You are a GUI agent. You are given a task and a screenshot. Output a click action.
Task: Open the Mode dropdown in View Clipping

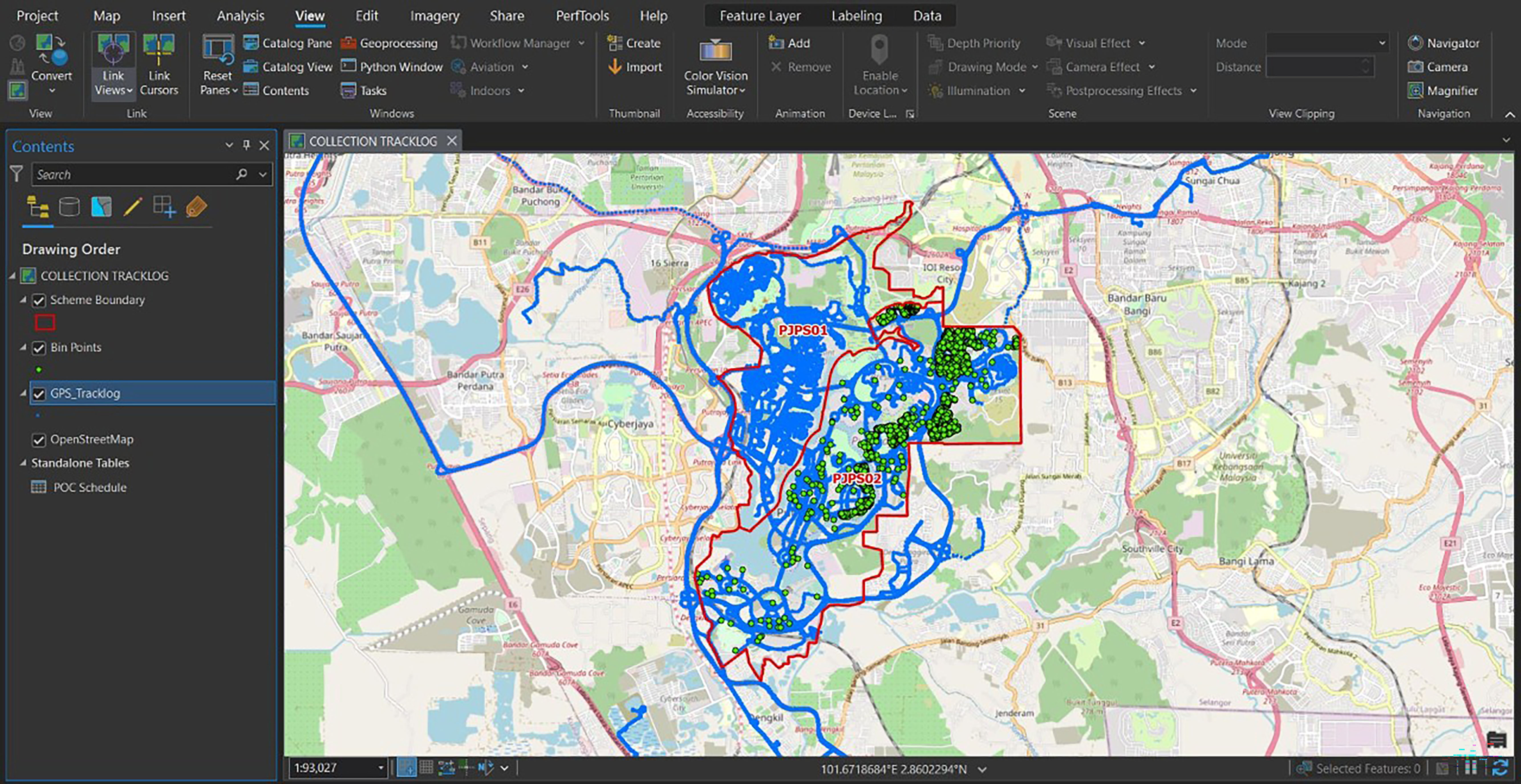pos(1382,43)
